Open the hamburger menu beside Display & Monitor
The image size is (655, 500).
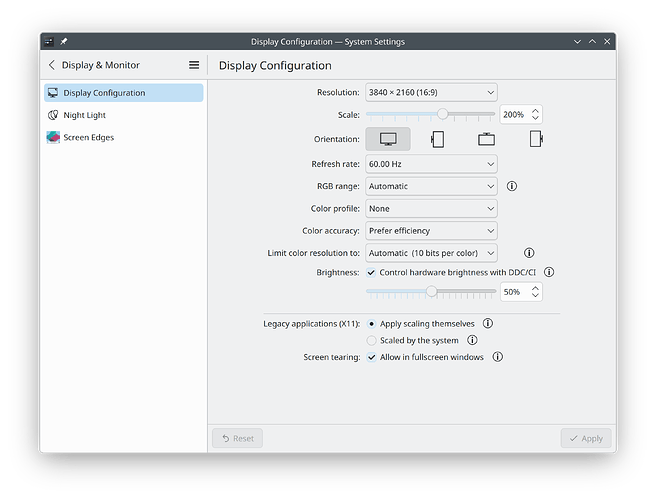194,65
